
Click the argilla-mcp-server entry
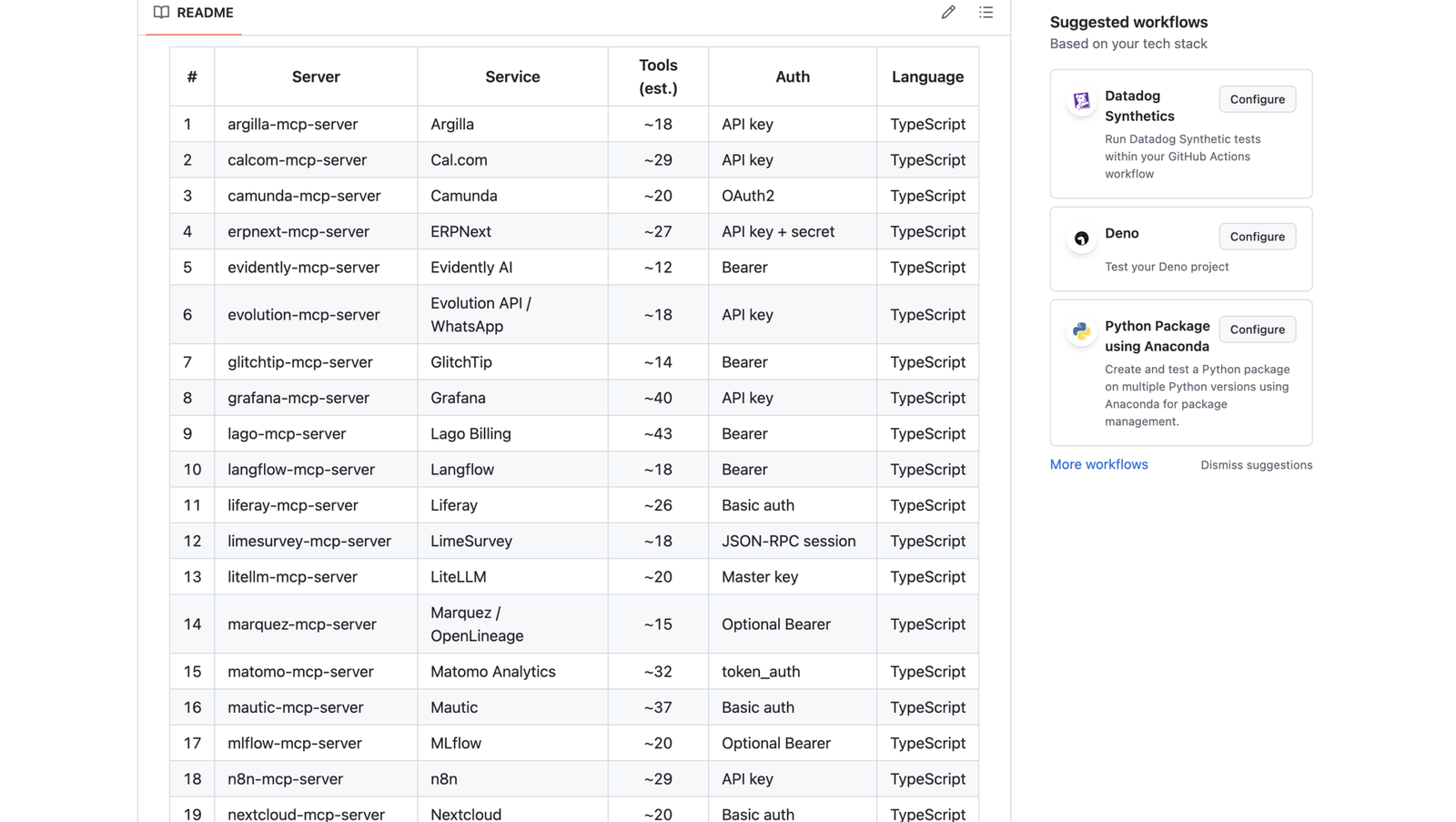(292, 124)
